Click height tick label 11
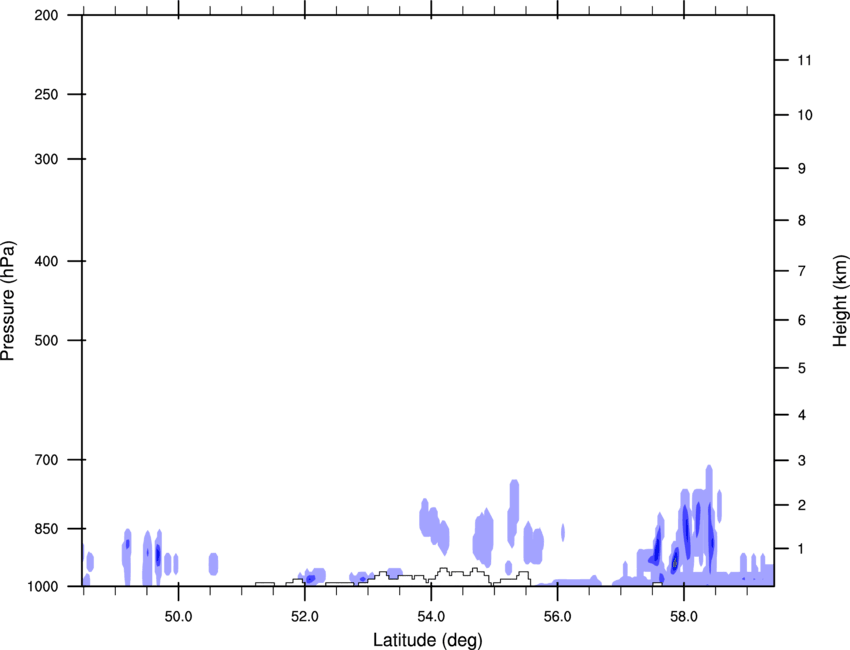The width and height of the screenshot is (850, 650). coord(805,60)
